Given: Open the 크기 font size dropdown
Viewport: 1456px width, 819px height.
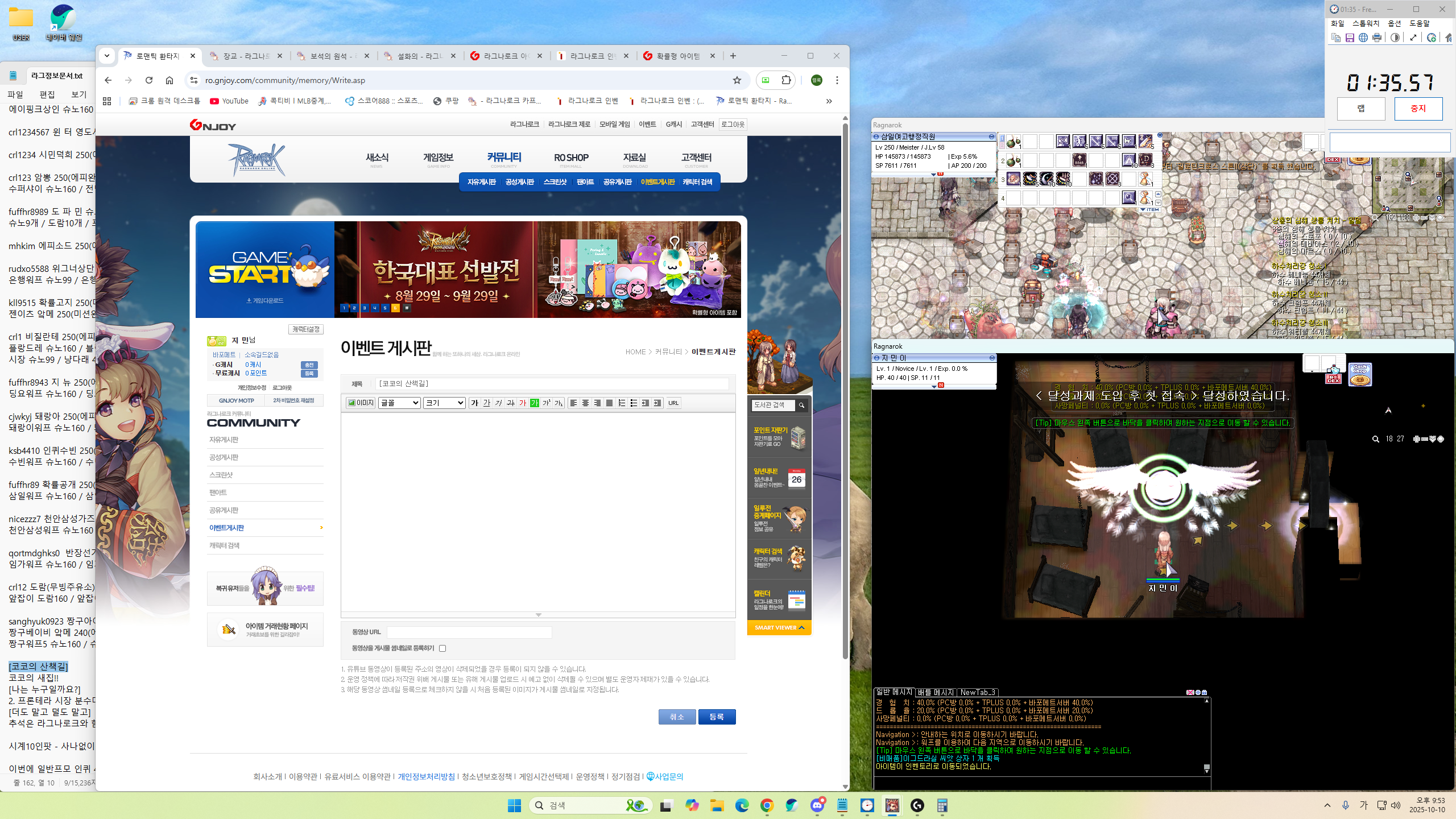Looking at the screenshot, I should click(x=444, y=403).
